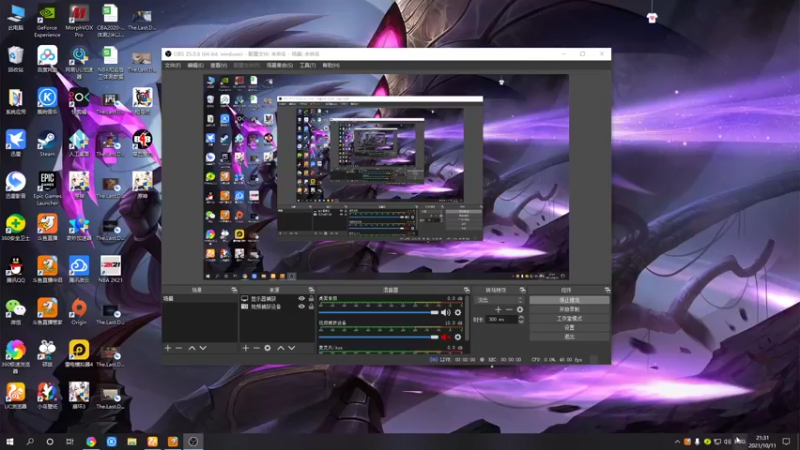
Task: Open the Scene Collection (S) menu in OBS
Action: coord(280,65)
